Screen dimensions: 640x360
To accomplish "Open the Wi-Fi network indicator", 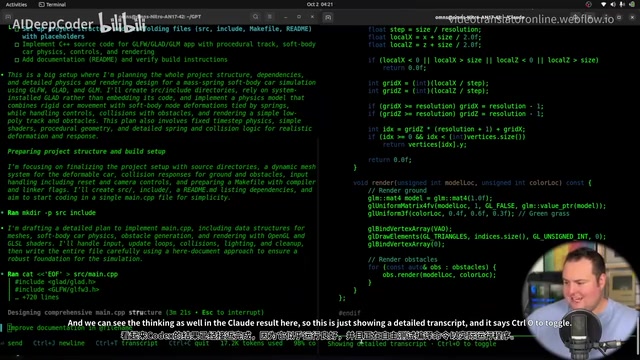I will [x=604, y=4].
